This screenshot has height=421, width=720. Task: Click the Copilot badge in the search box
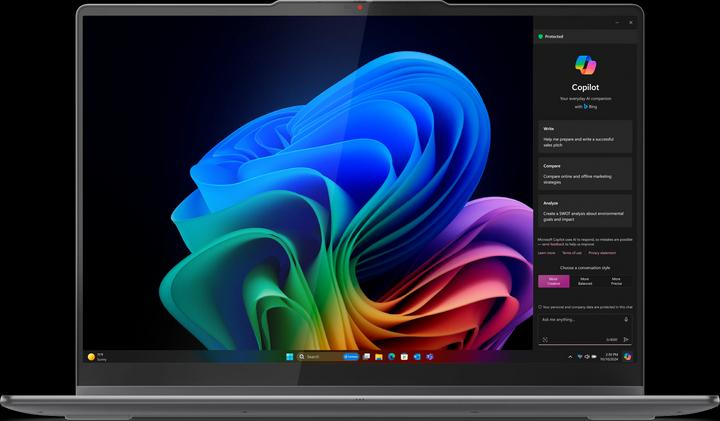pos(351,357)
